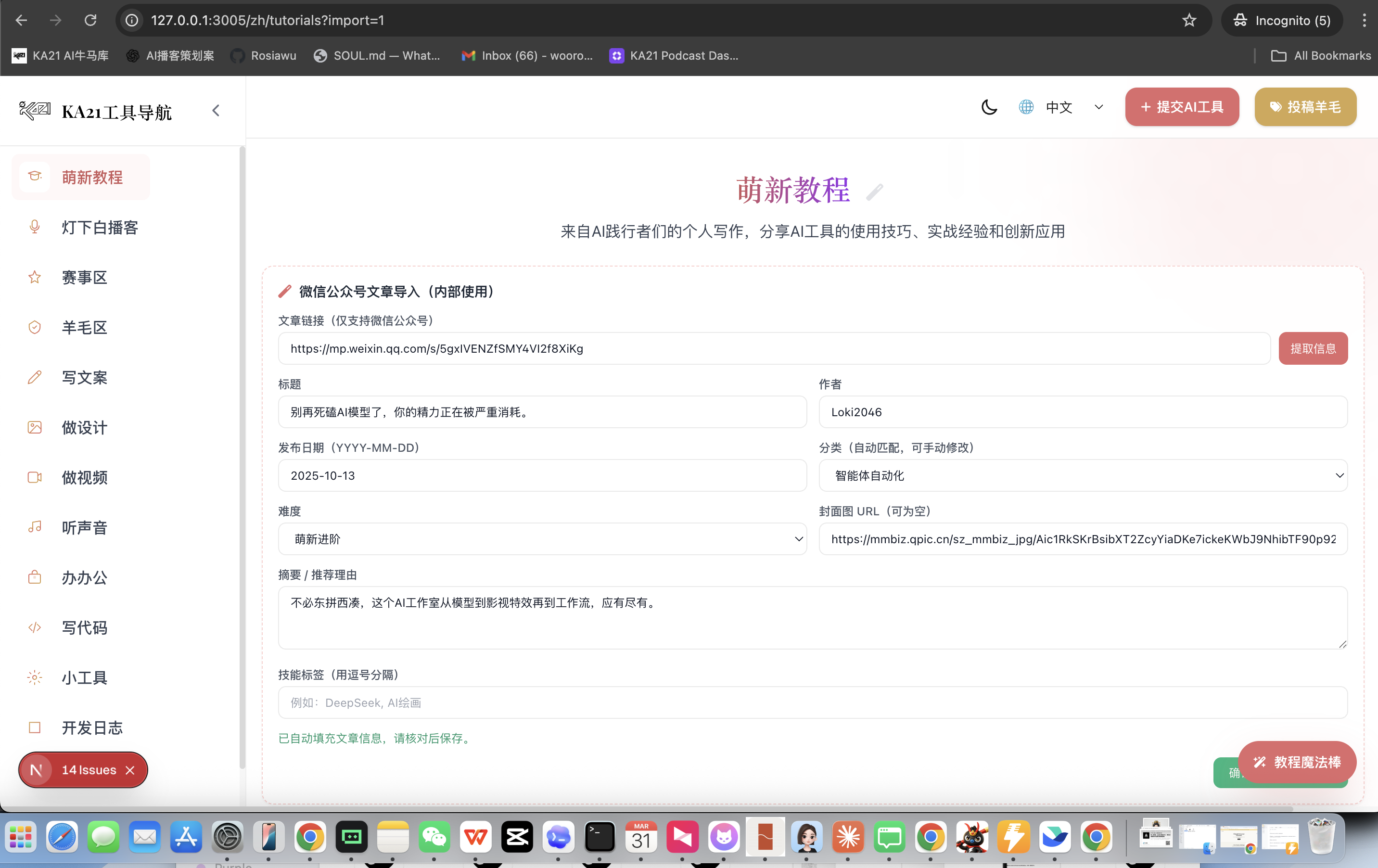Image resolution: width=1378 pixels, height=868 pixels.
Task: Open the 灯下白播客 microphone sidebar item
Action: coord(100,228)
